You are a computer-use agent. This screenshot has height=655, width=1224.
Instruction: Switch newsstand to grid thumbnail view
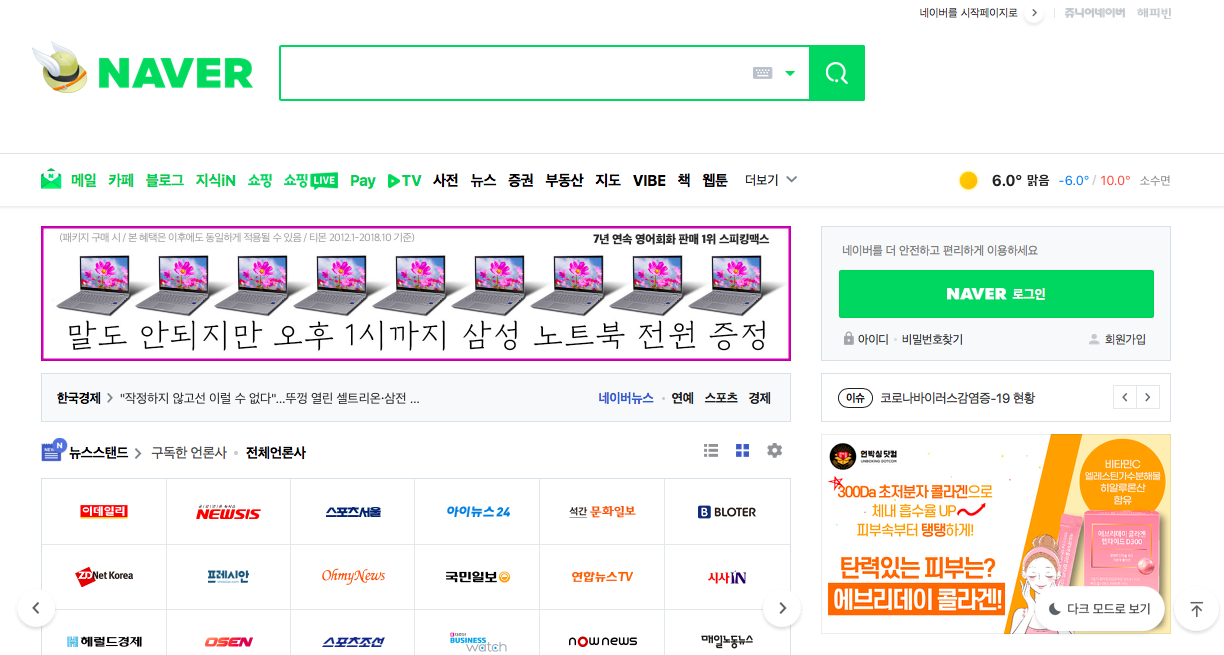742,451
